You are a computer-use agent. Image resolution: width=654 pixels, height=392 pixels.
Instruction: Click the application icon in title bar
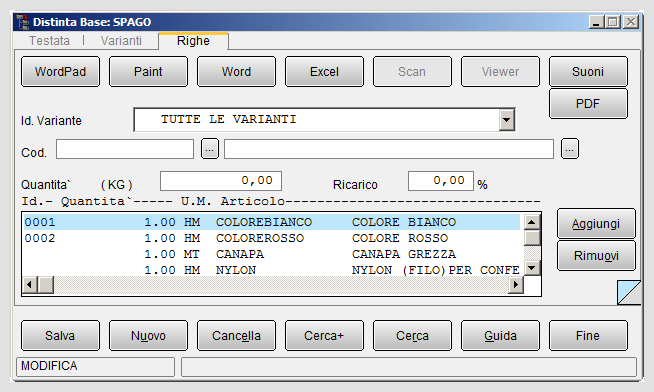point(22,22)
